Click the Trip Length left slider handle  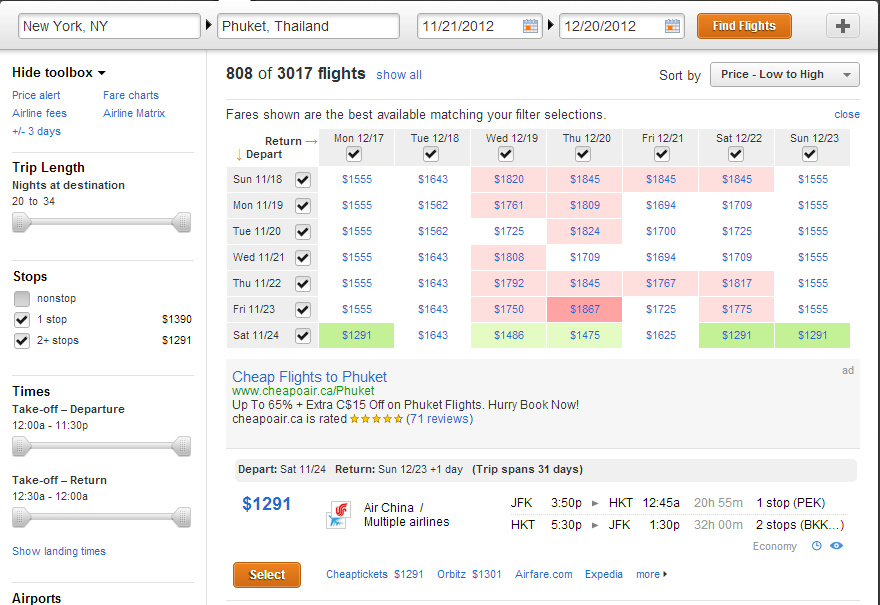20,222
